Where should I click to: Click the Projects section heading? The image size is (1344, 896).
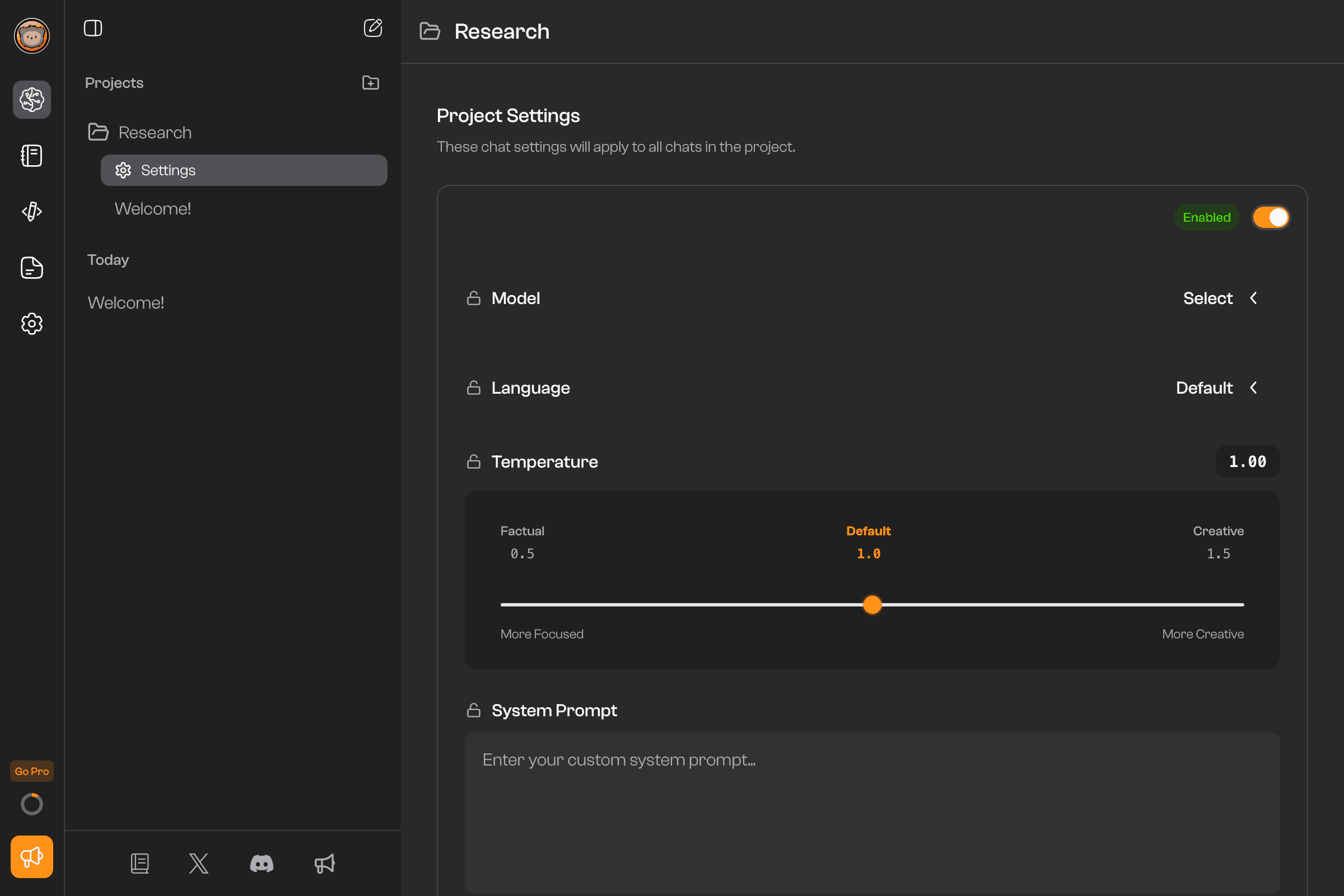114,83
